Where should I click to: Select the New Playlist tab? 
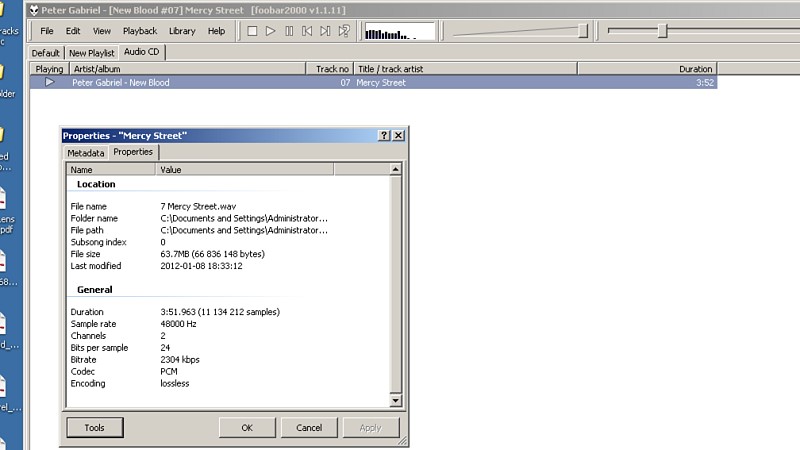[x=92, y=52]
